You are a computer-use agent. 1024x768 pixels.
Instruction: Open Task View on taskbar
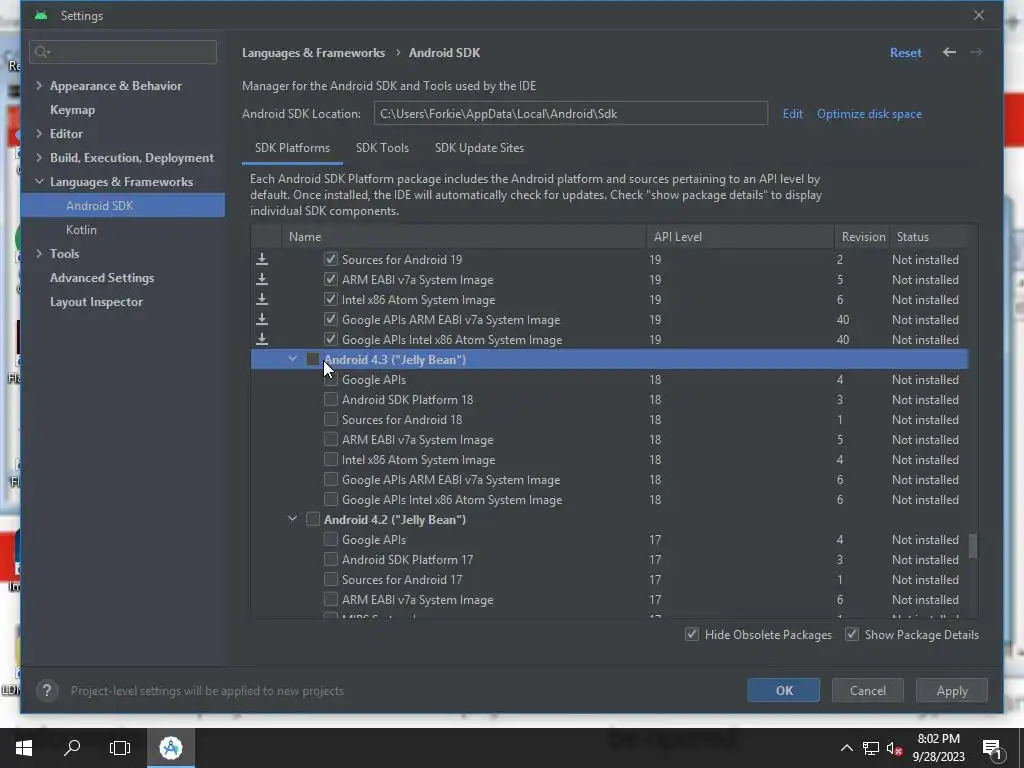click(120, 748)
